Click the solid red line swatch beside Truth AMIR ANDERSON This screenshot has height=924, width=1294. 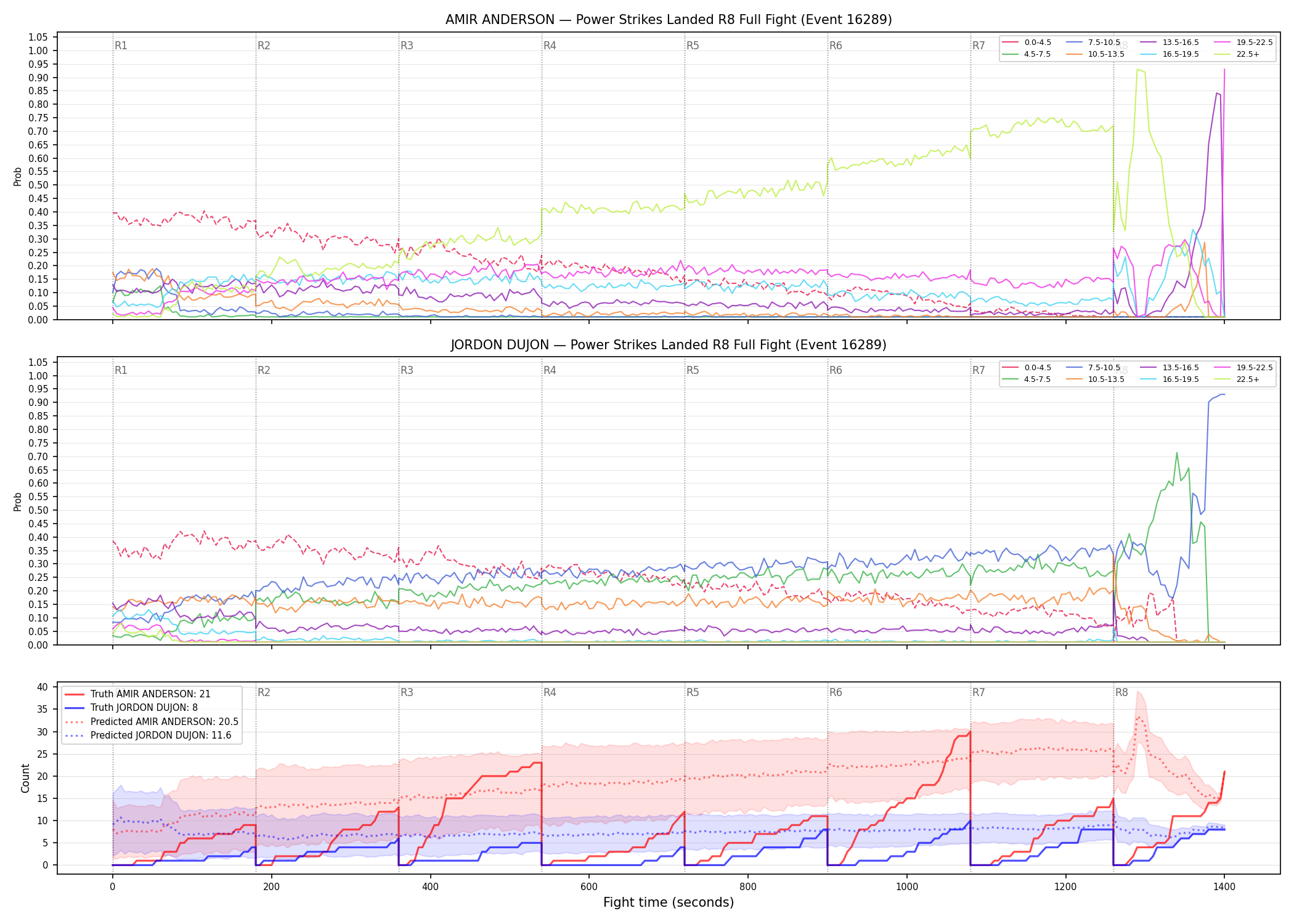(75, 694)
